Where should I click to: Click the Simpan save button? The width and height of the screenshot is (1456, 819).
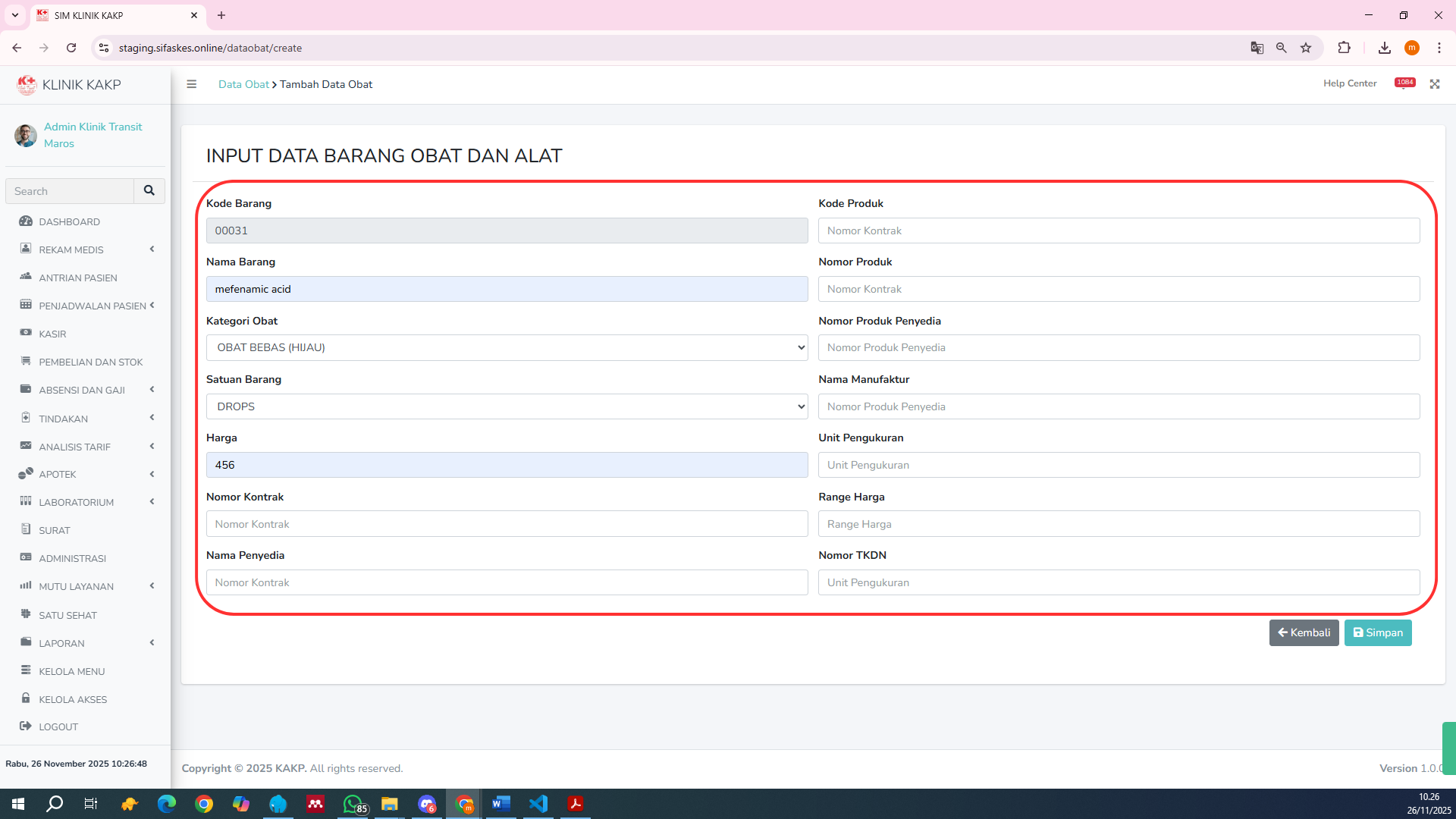pyautogui.click(x=1378, y=632)
